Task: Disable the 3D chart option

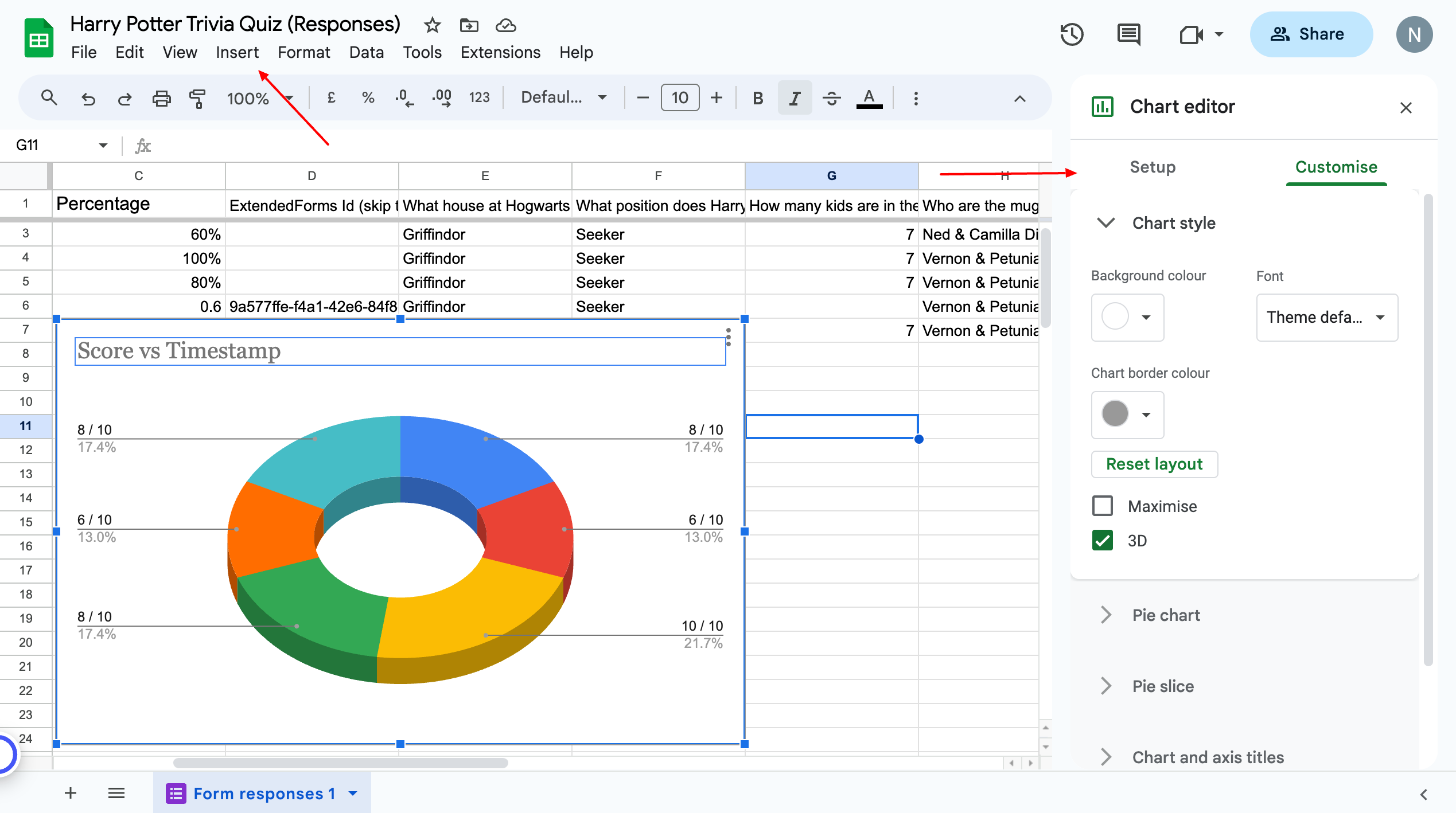Action: pos(1102,540)
